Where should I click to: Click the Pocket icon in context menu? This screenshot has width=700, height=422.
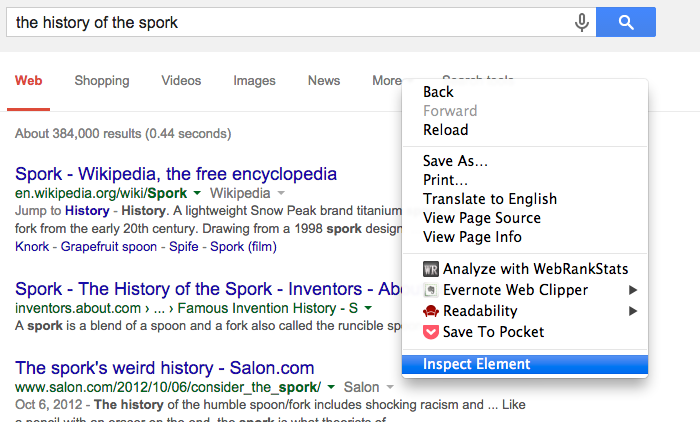(431, 332)
